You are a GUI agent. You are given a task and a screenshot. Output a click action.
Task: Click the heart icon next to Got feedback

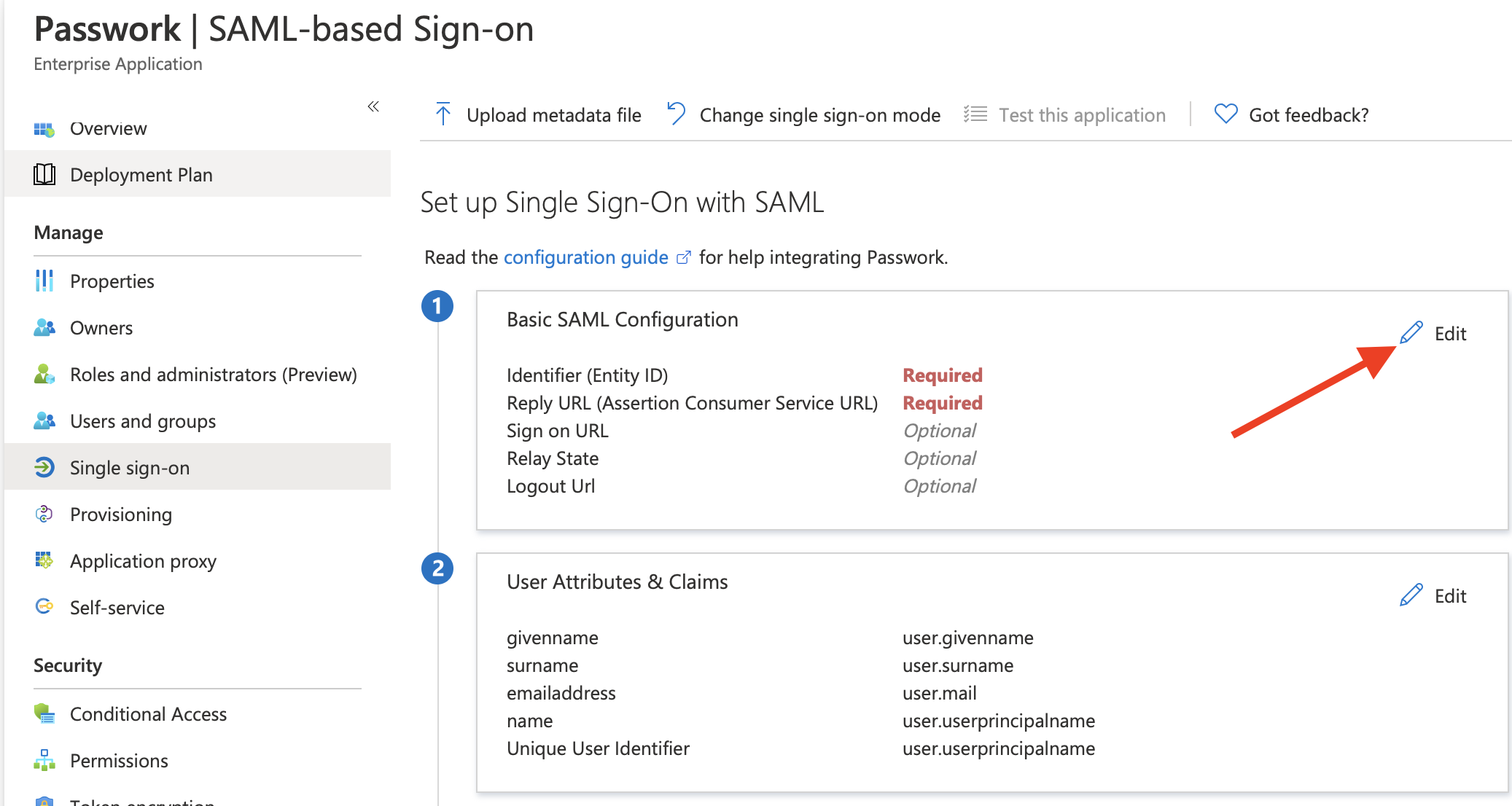pyautogui.click(x=1225, y=114)
